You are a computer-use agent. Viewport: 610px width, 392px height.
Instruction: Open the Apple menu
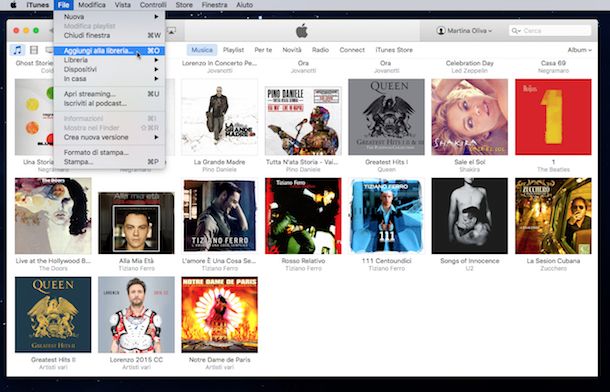(14, 5)
